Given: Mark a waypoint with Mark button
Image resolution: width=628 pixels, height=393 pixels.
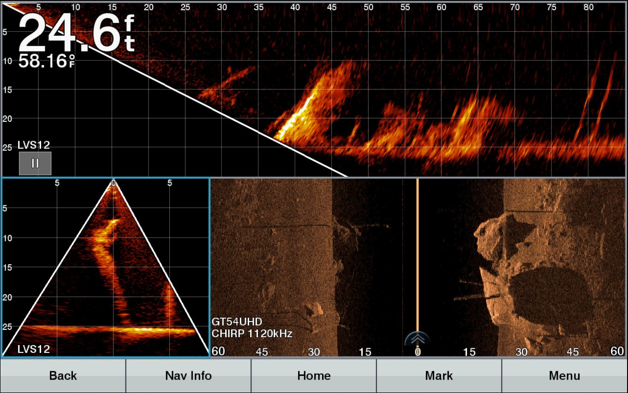Looking at the screenshot, I should [x=439, y=376].
